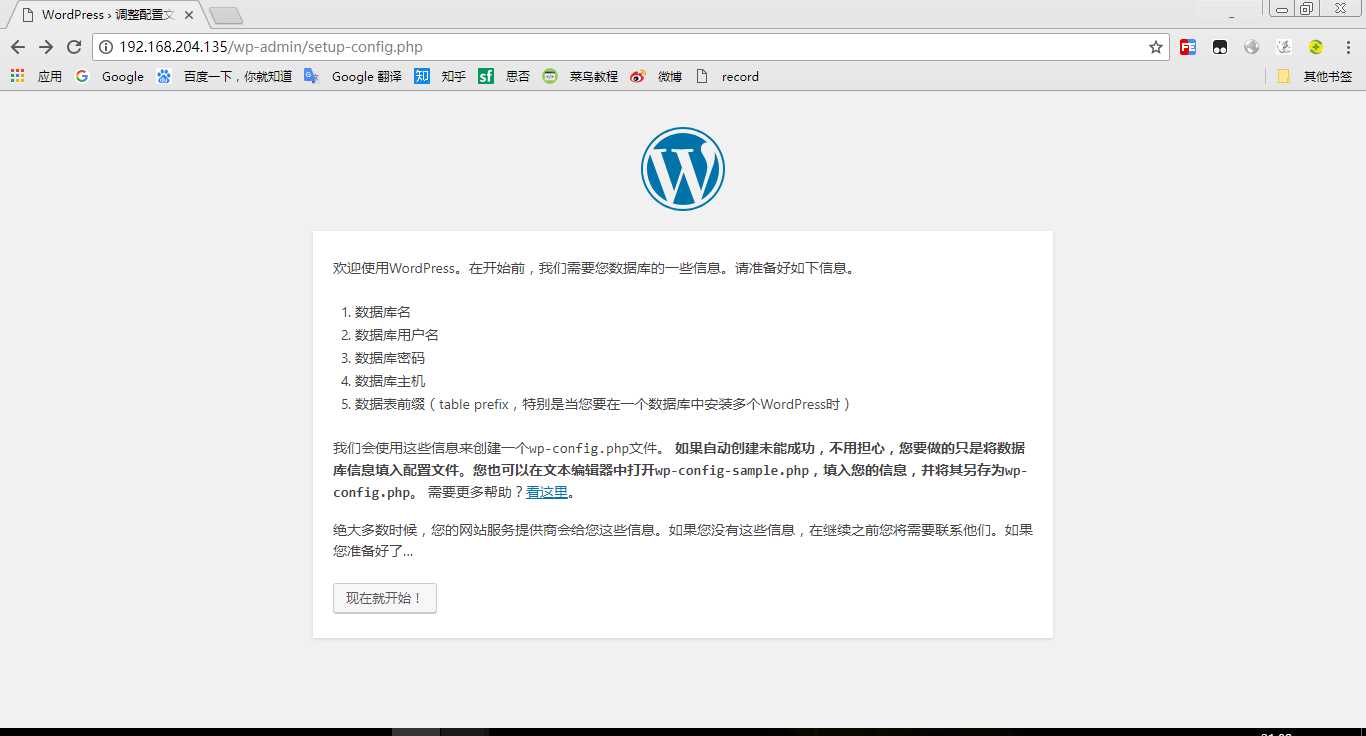Go back to the previous page

tap(17, 47)
